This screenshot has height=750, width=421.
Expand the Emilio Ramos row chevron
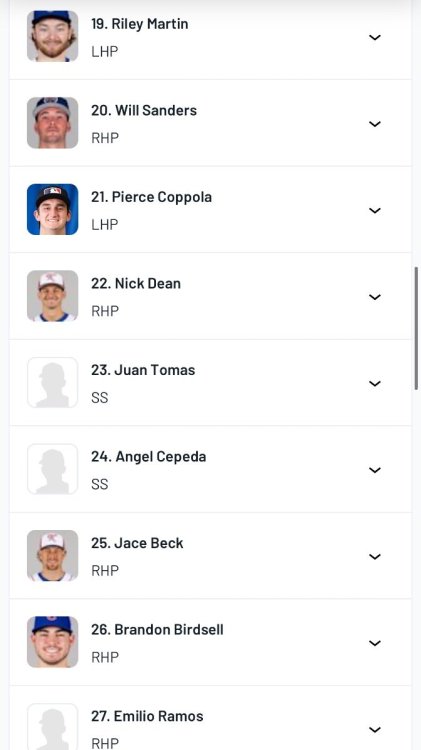point(375,730)
